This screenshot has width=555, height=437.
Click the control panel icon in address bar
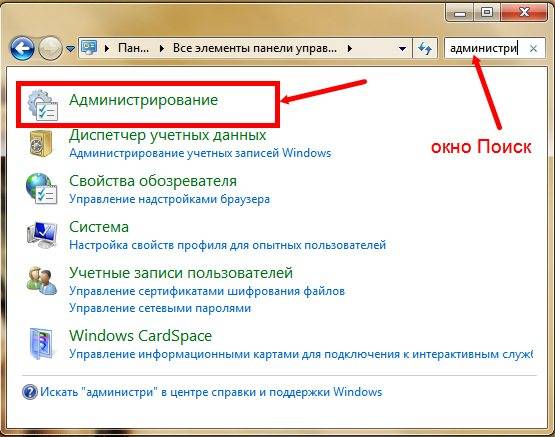point(89,47)
